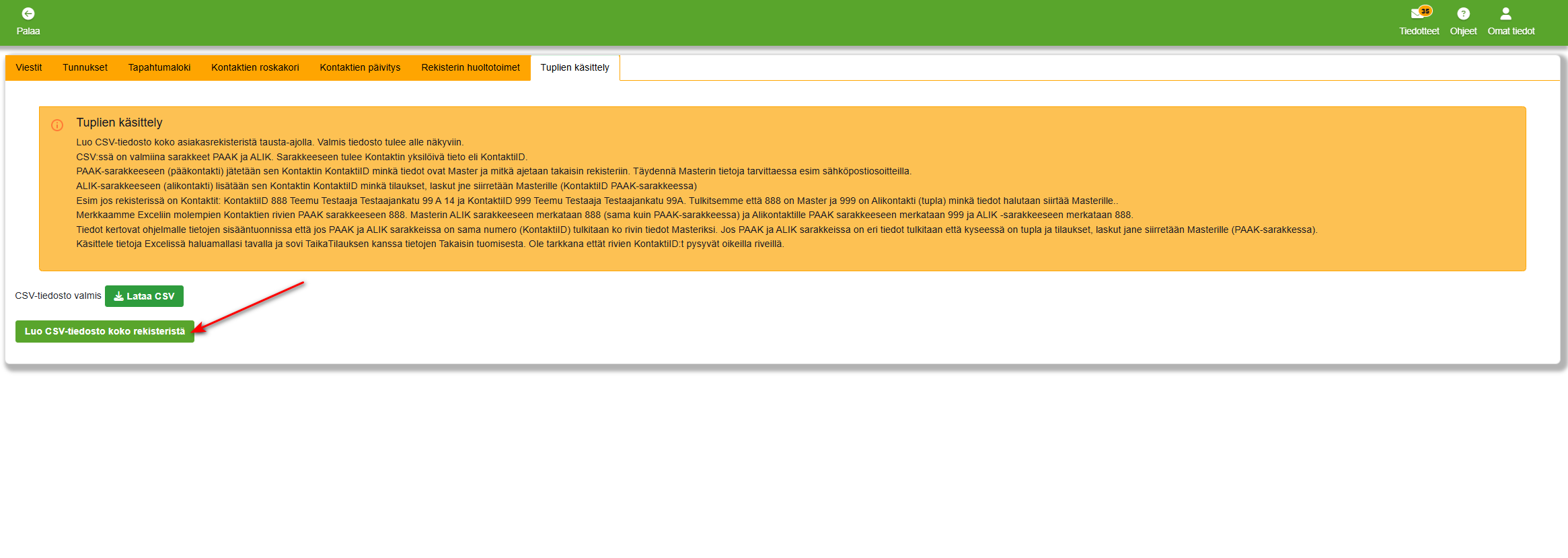This screenshot has height=558, width=1568.
Task: Open the Kontaktien päivitys tab
Action: click(x=360, y=67)
